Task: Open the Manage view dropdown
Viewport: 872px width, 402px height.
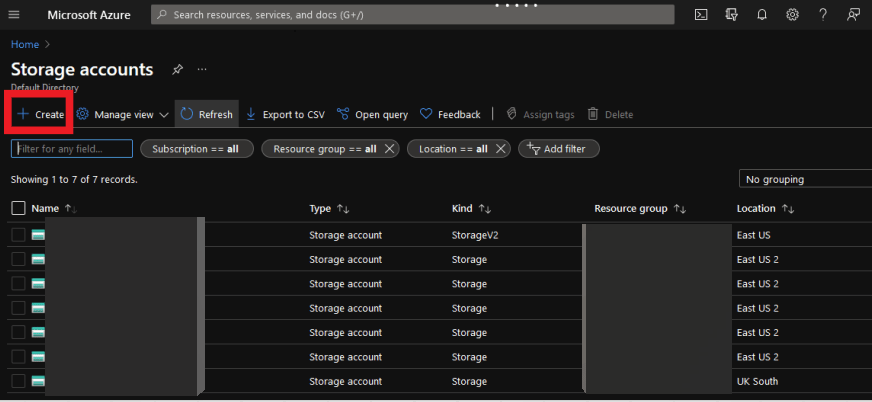Action: 122,115
